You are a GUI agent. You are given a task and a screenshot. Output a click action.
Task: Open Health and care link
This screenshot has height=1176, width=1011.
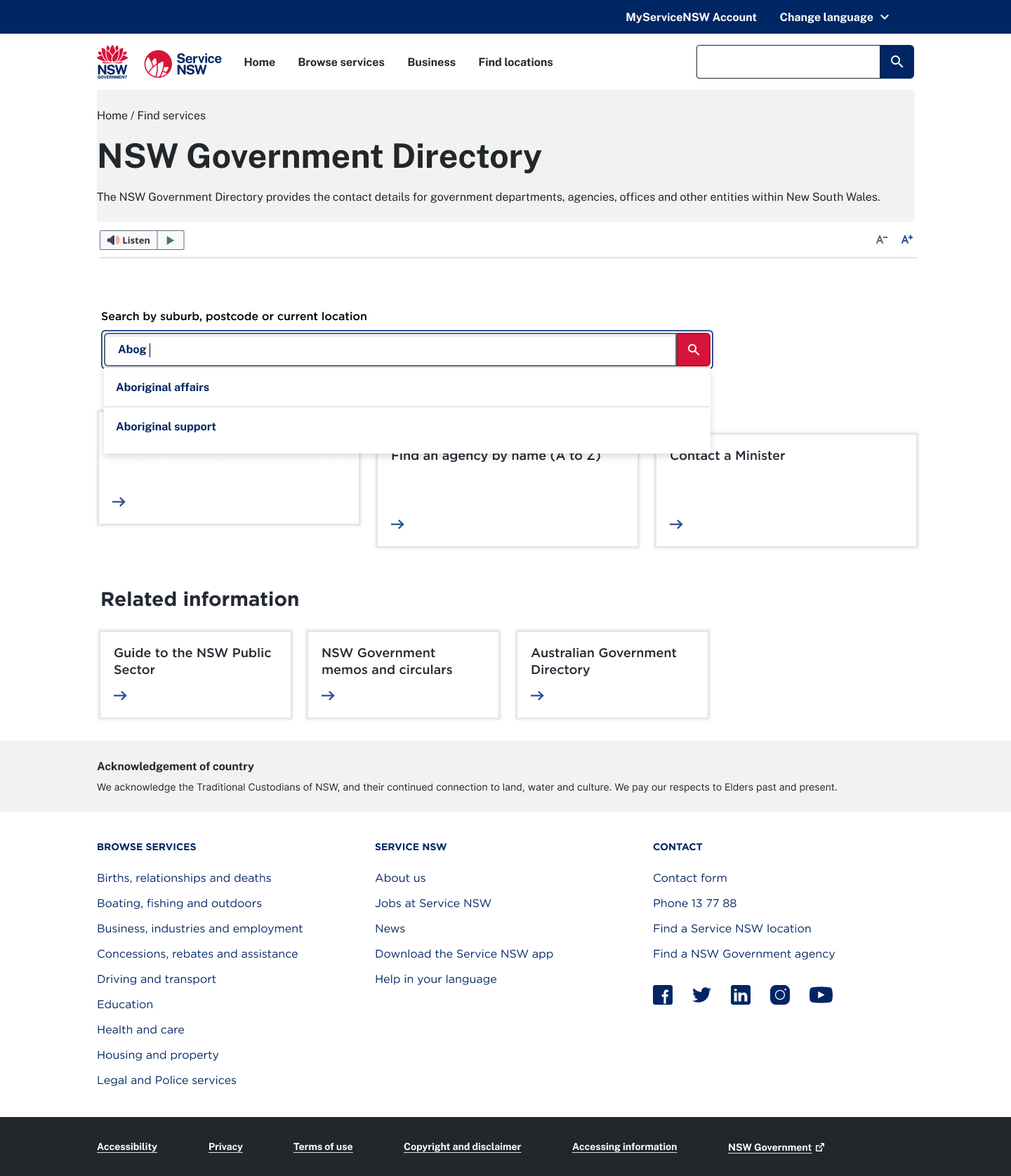[x=140, y=1030]
